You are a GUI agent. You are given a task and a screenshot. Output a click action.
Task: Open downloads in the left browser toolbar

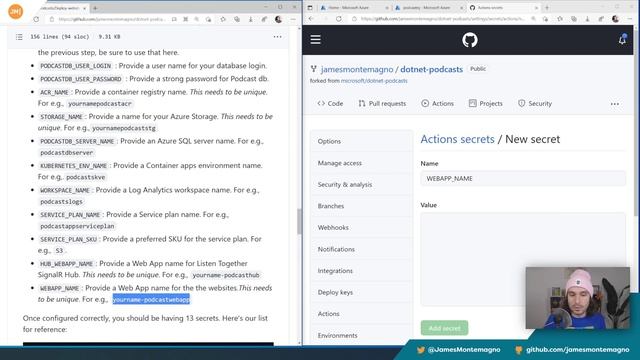coord(251,19)
